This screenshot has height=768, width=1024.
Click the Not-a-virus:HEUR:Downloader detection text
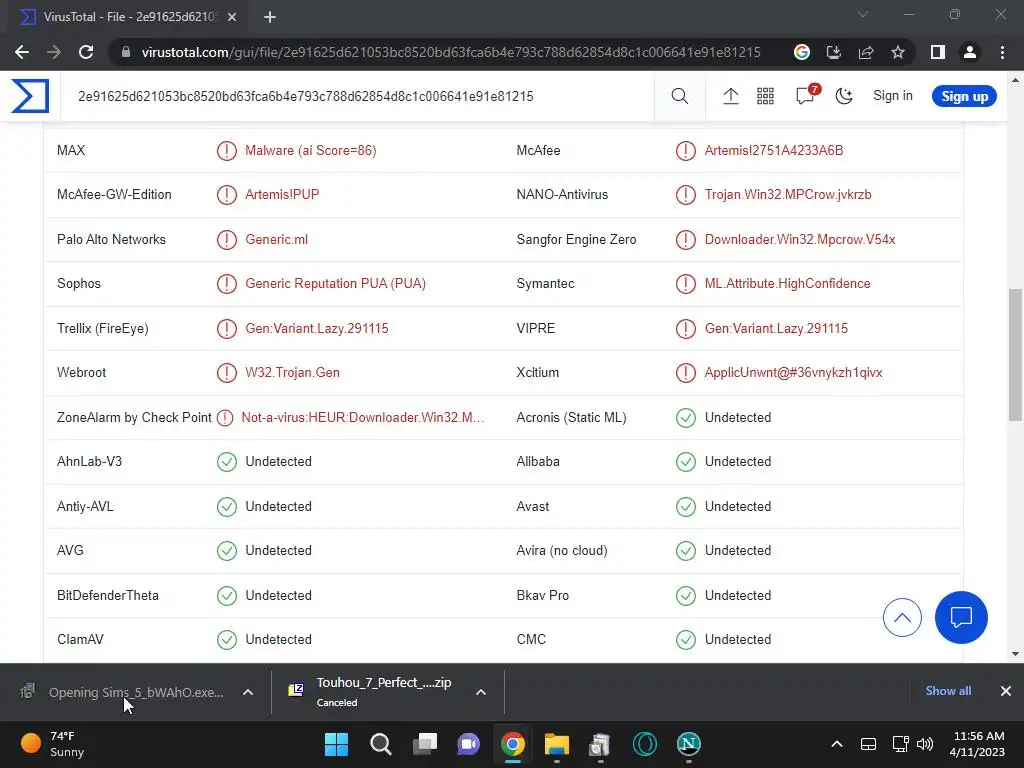(x=362, y=417)
